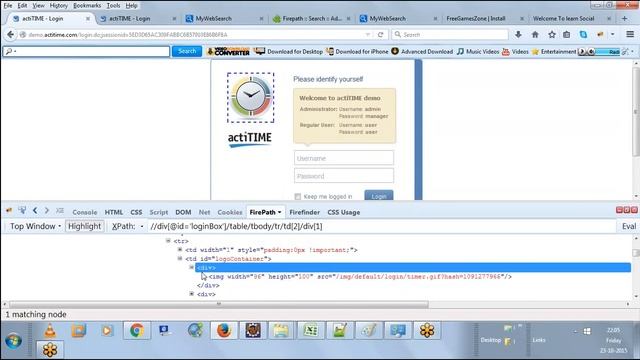Open toolbar search magnifier dropdown
This screenshot has height=360, width=640.
point(10,51)
